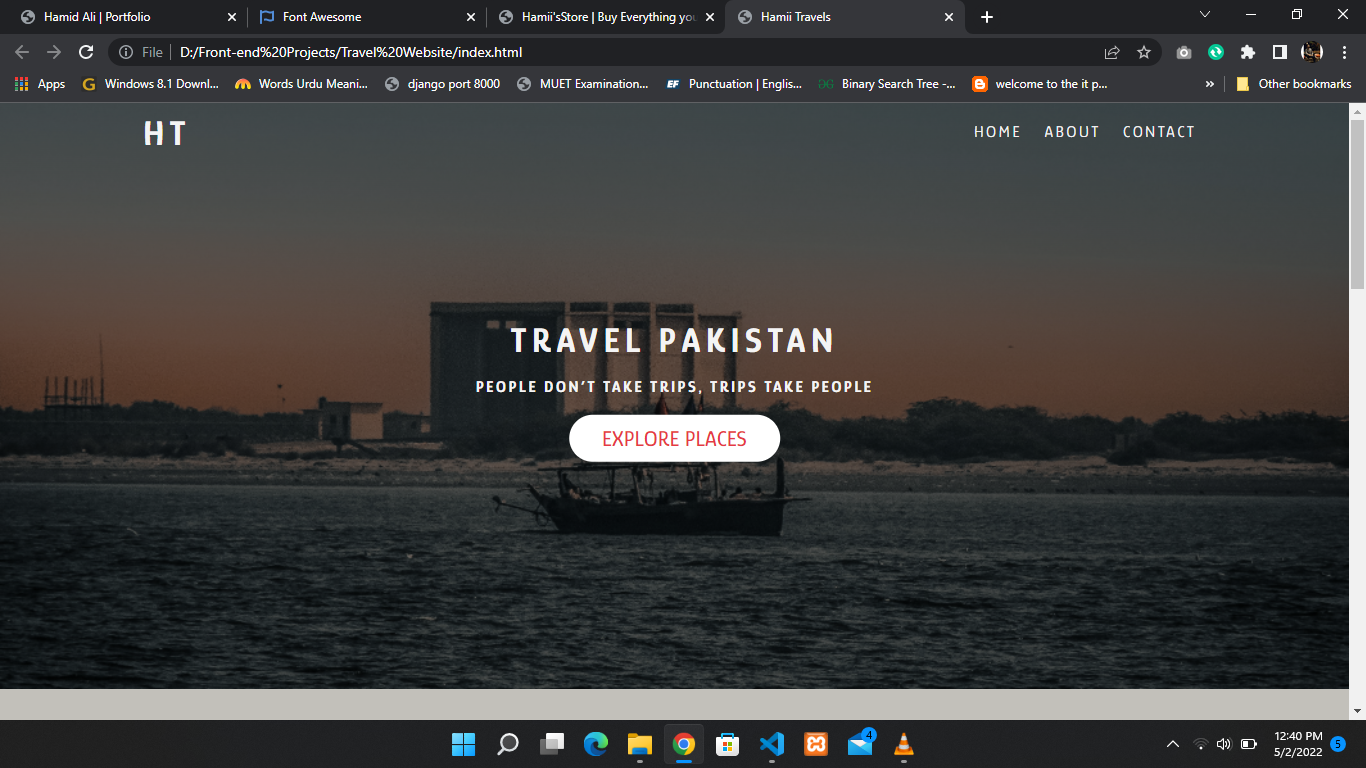This screenshot has height=768, width=1366.
Task: Open the XAMPP taskbar icon
Action: [815, 744]
